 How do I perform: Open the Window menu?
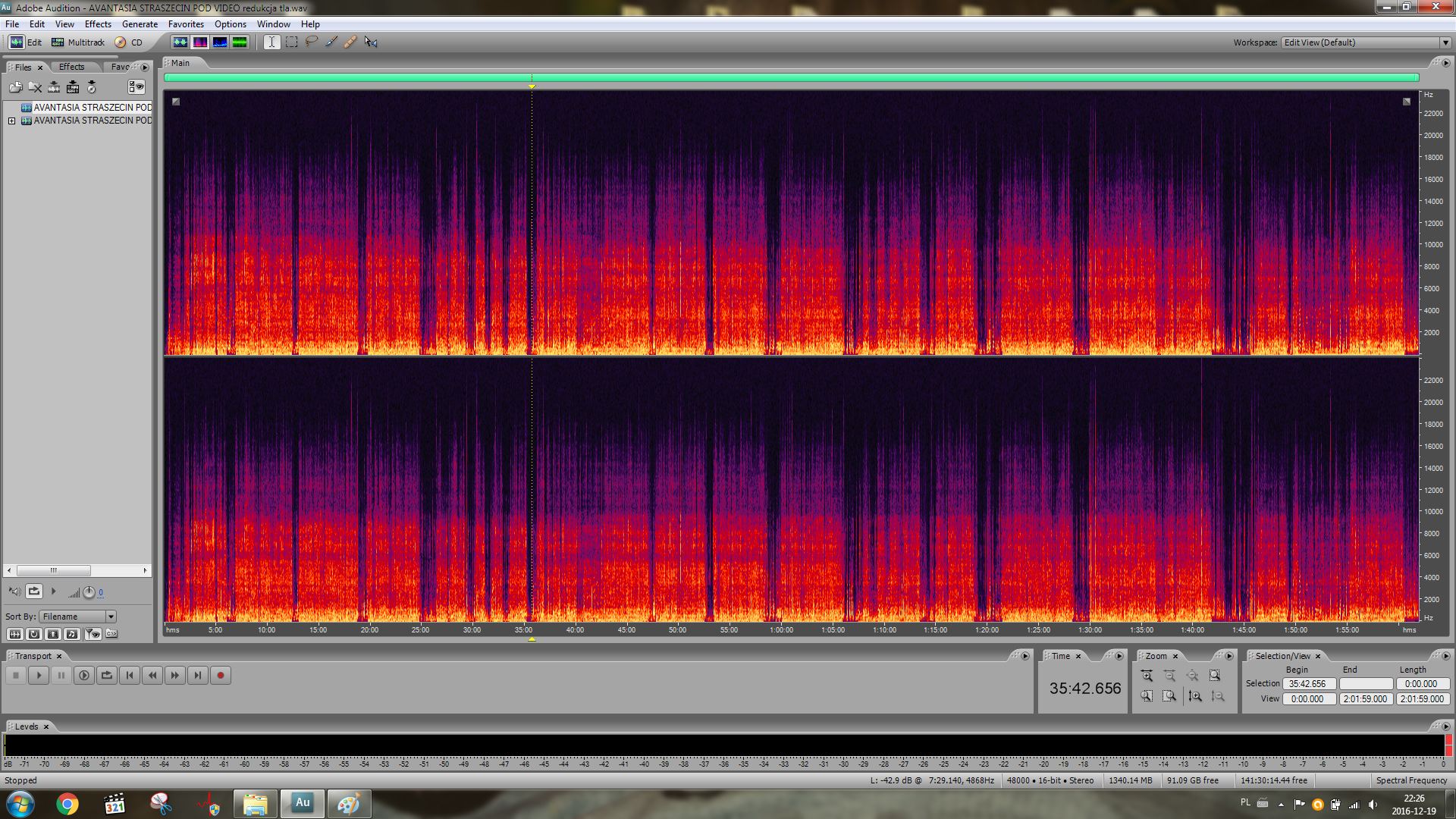(x=273, y=24)
